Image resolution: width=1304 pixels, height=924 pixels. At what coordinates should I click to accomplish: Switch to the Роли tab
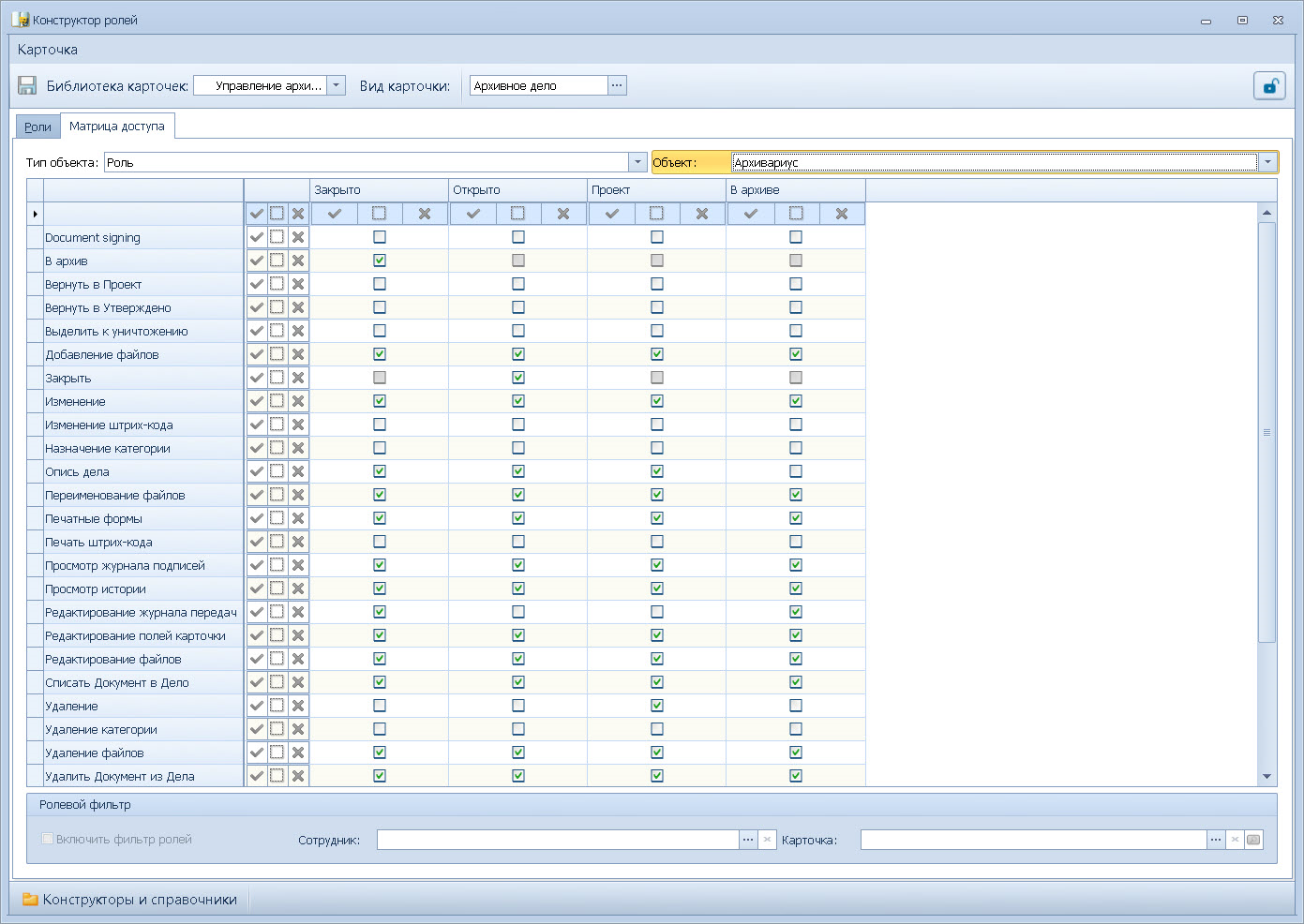37,127
